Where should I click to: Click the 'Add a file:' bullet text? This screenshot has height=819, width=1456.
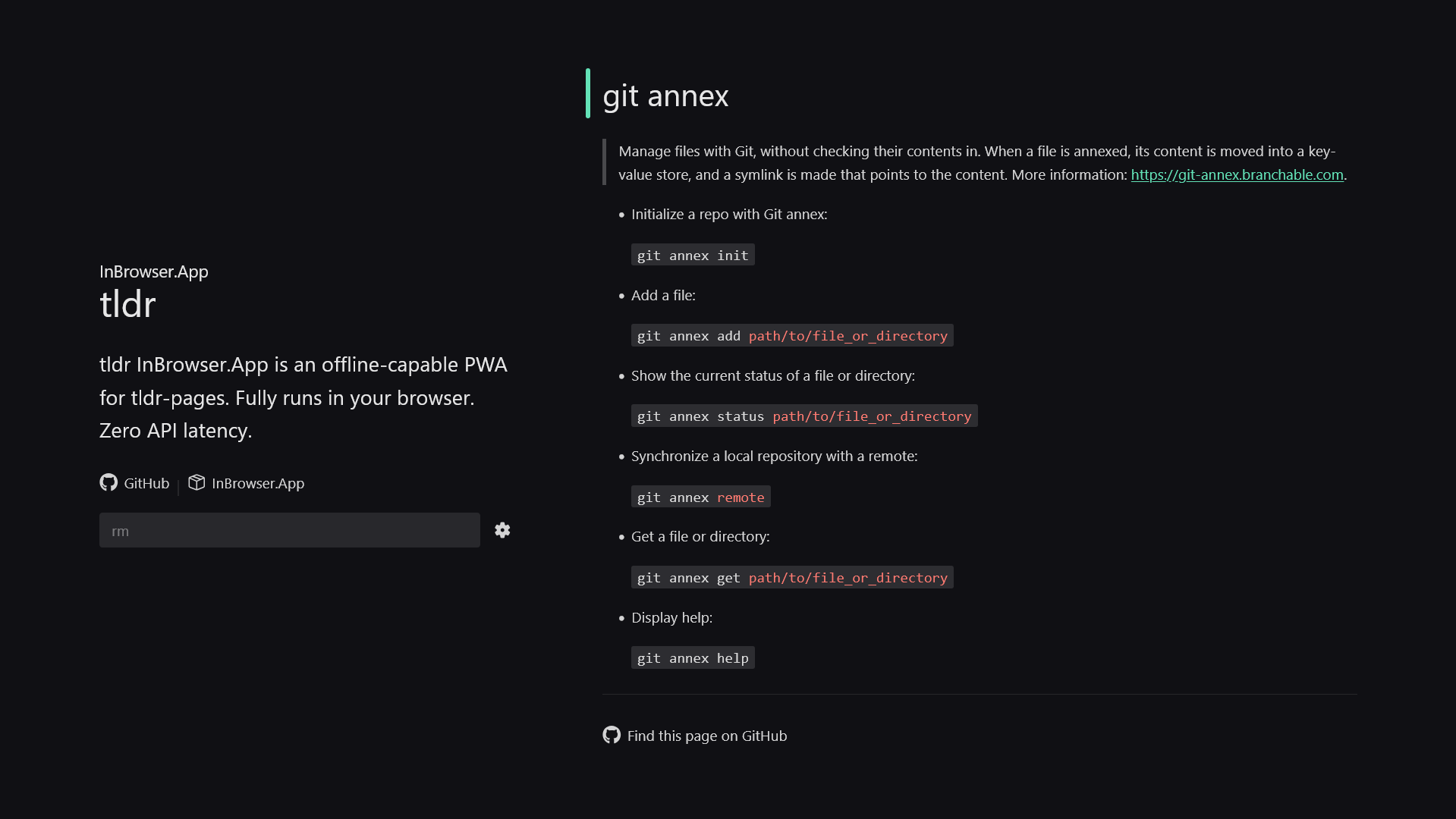663,295
